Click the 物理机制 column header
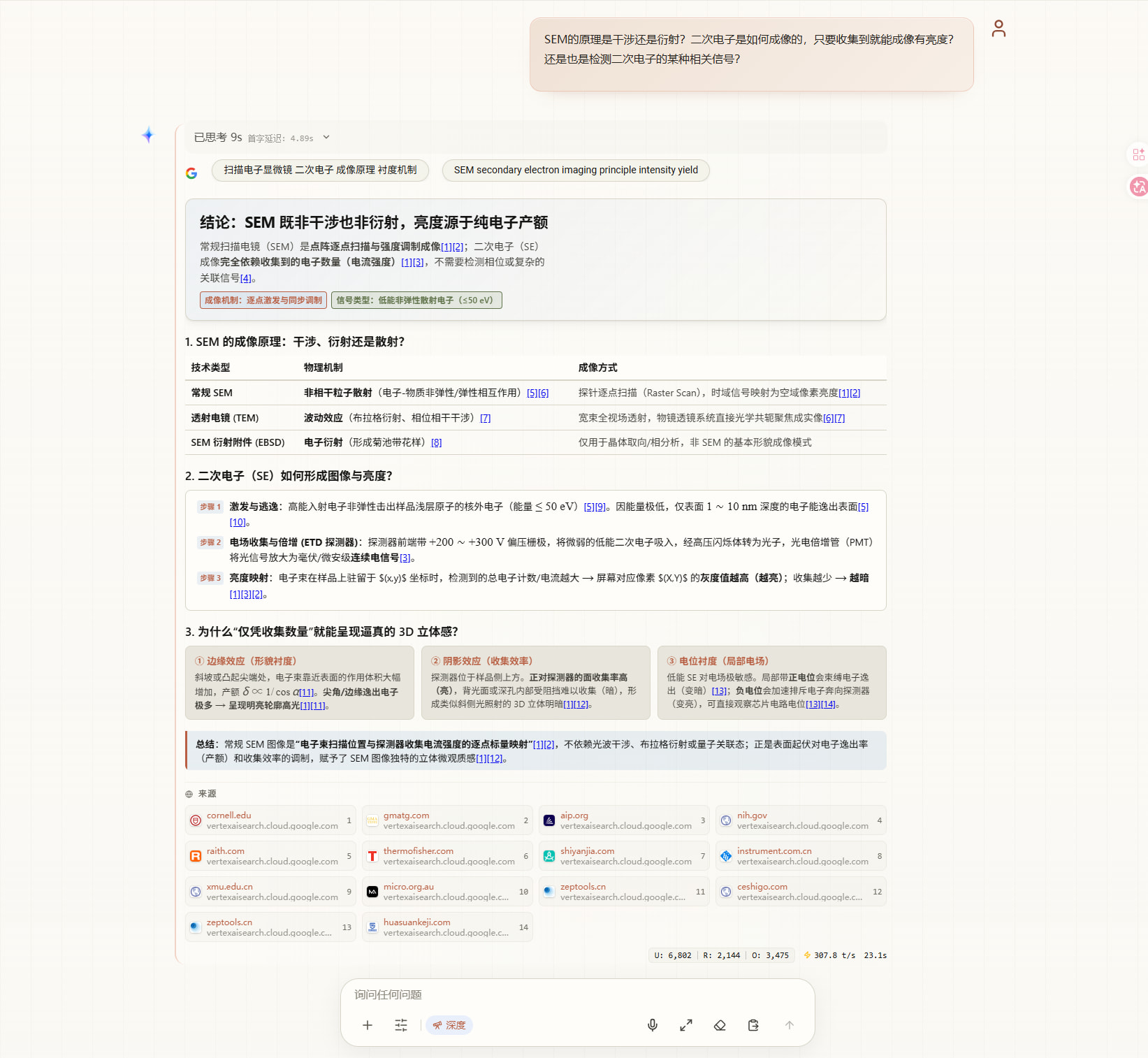The width and height of the screenshot is (1148, 1058). click(x=324, y=368)
